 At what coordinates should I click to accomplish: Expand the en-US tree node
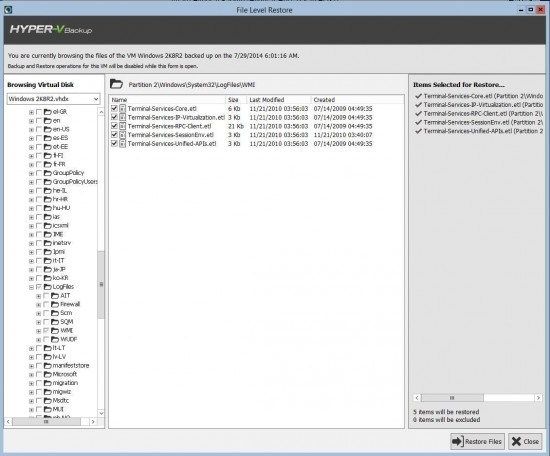coord(32,129)
